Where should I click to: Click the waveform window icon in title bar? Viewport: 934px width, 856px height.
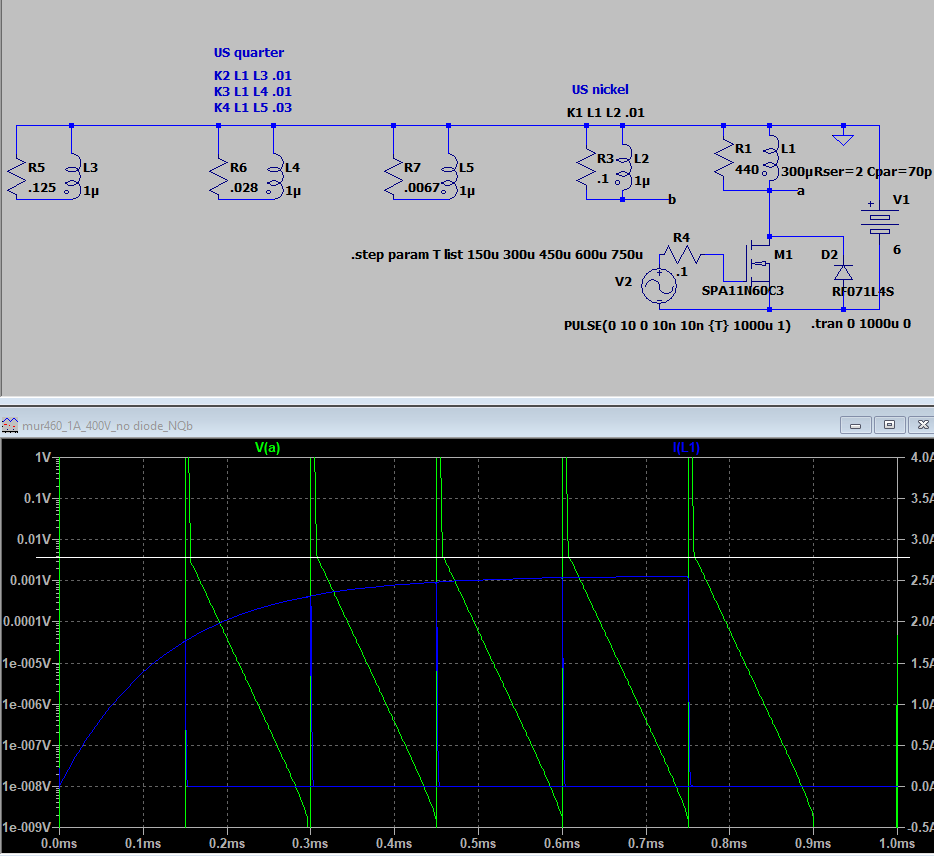pyautogui.click(x=10, y=425)
